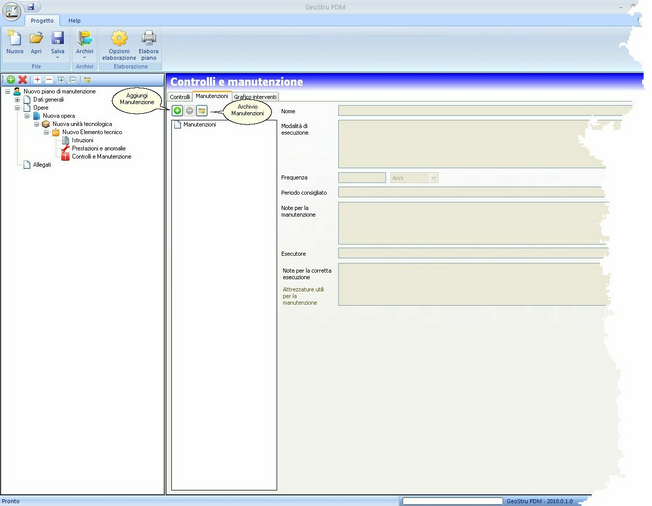Click the Frequenza number field
This screenshot has width=652, height=506.
coord(362,178)
